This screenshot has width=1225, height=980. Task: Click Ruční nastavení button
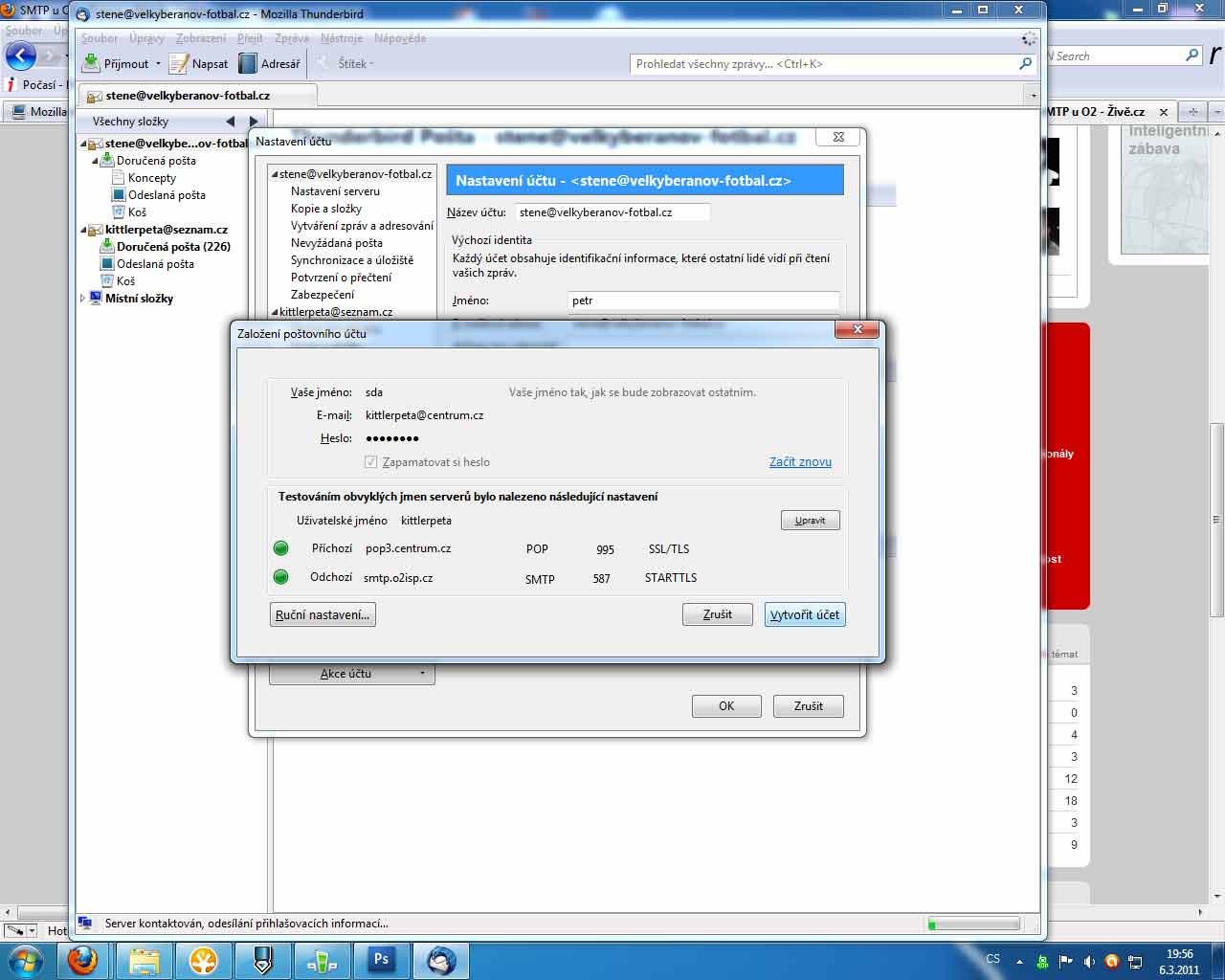point(323,614)
